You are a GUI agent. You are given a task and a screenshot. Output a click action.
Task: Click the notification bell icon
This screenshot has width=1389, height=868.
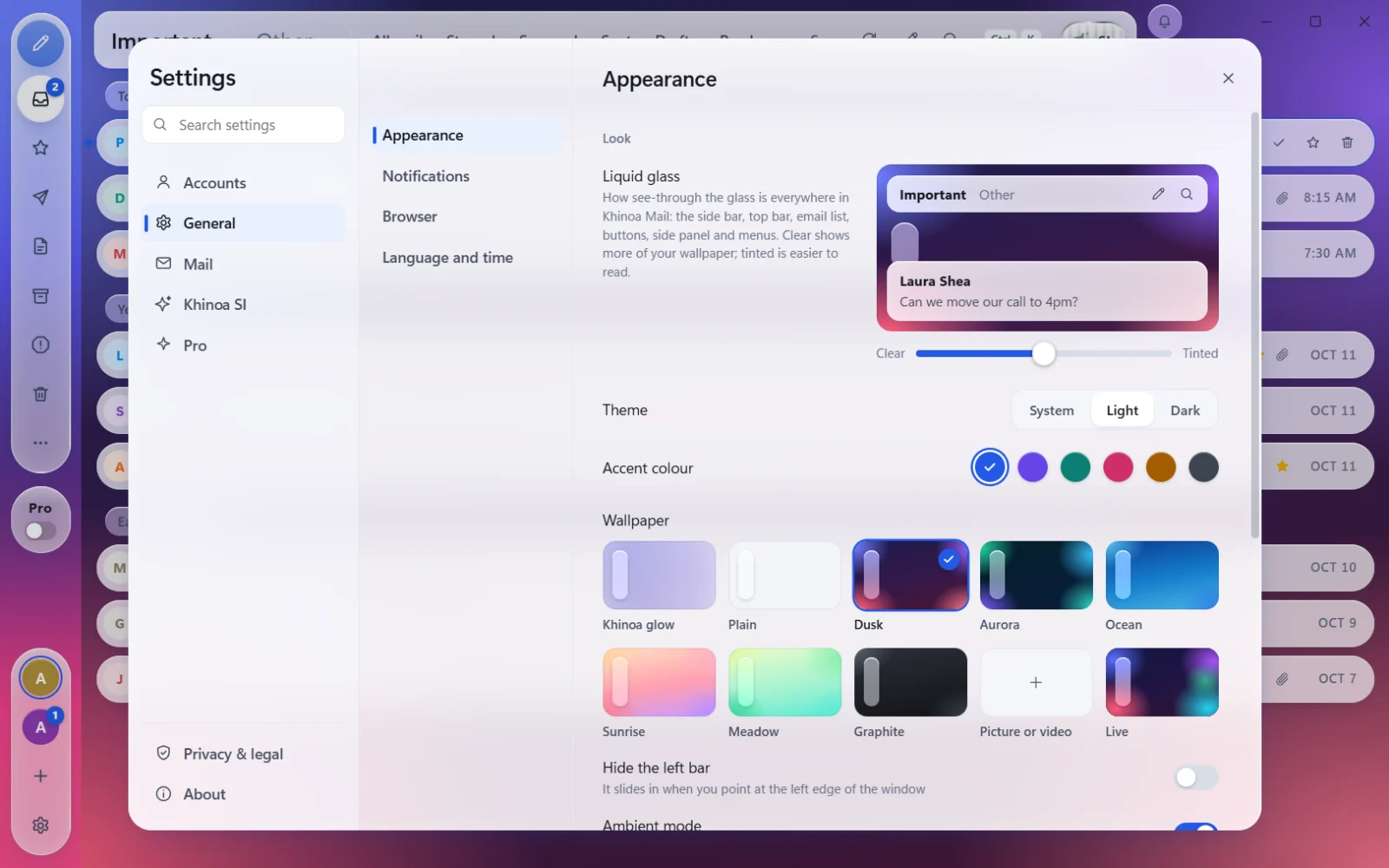(x=1164, y=22)
